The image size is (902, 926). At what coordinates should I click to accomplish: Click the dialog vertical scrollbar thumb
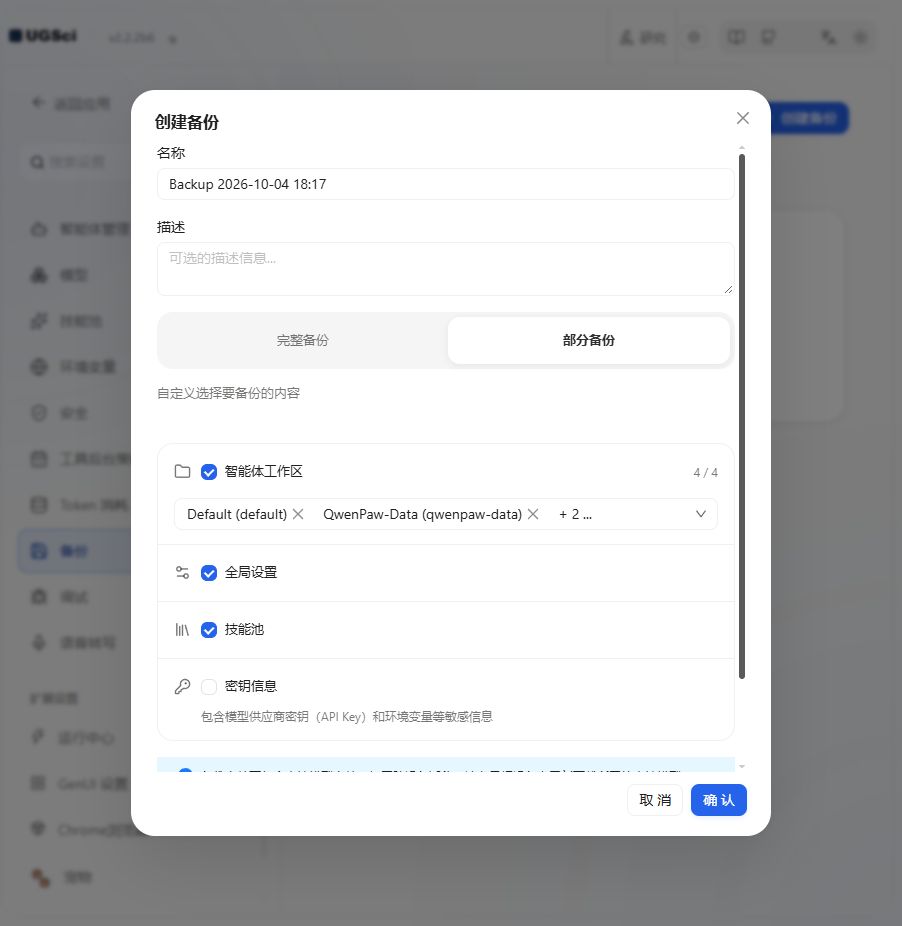pyautogui.click(x=742, y=416)
